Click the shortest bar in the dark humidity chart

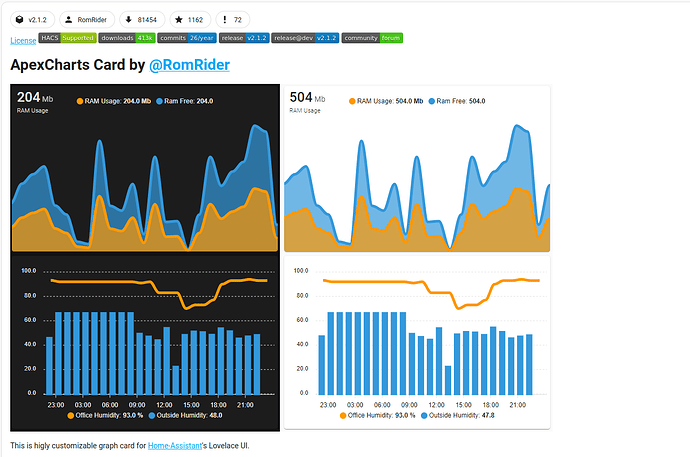176,380
